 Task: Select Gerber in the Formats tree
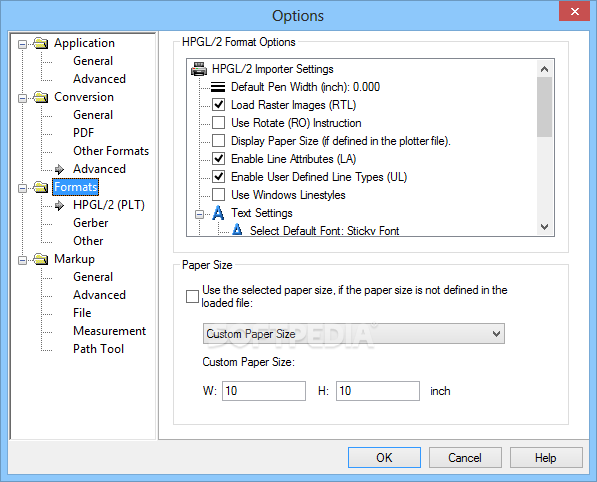coord(91,223)
